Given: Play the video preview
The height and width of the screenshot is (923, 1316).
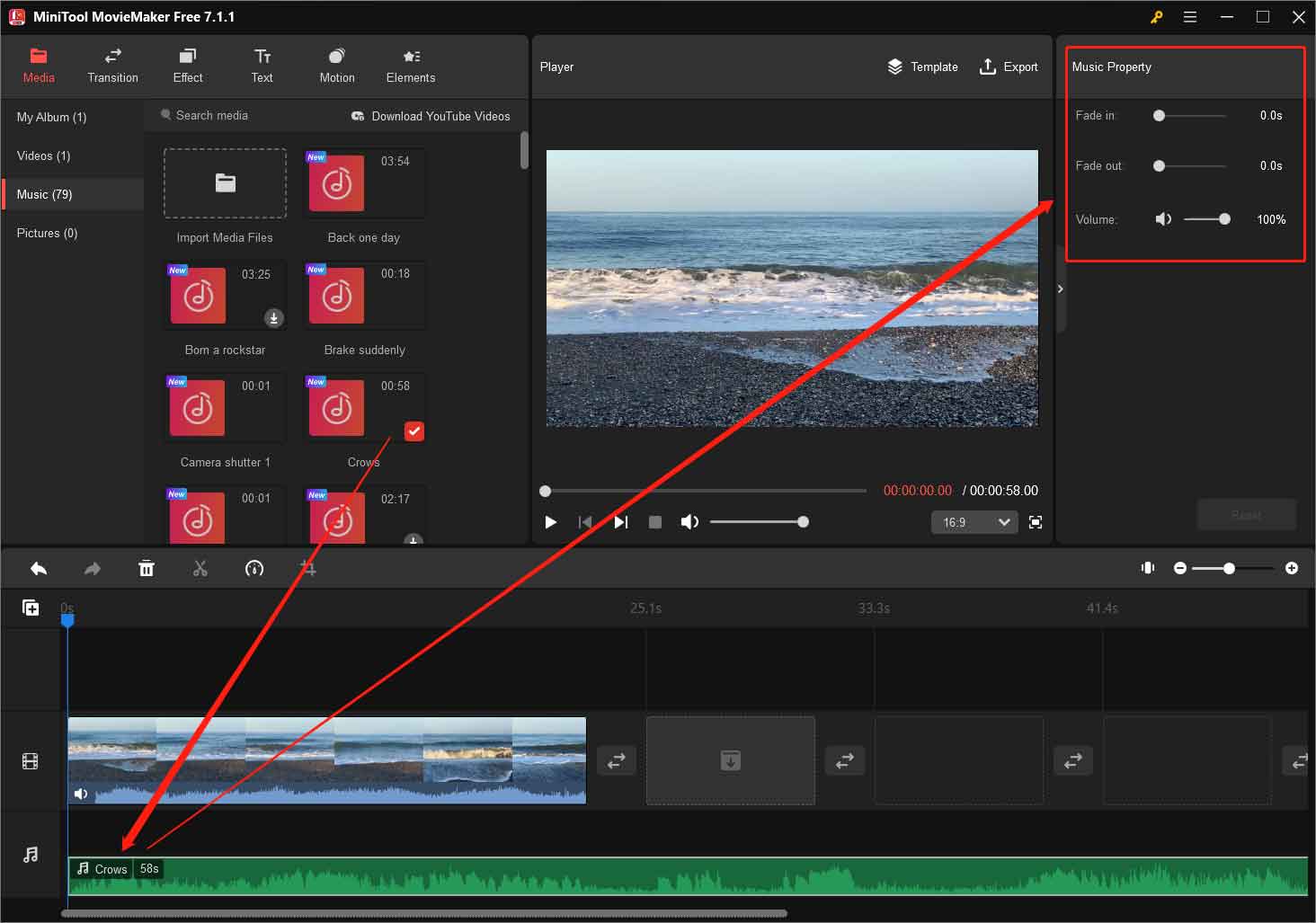Looking at the screenshot, I should [x=551, y=522].
